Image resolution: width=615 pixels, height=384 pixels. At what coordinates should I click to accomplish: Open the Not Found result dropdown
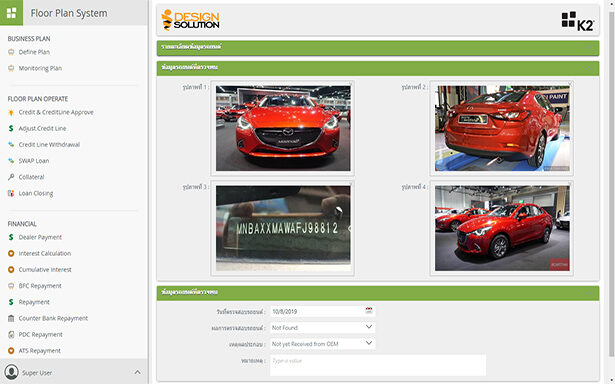[x=322, y=327]
